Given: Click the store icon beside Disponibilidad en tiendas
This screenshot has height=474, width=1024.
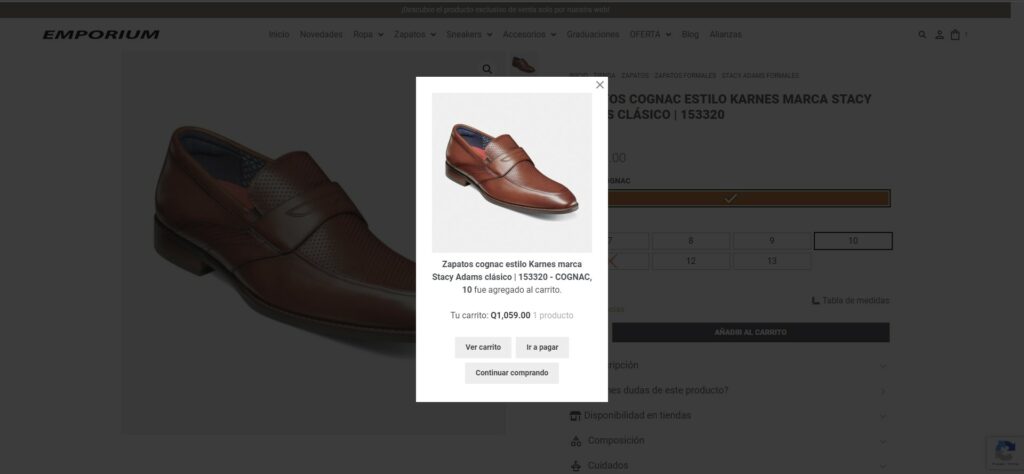Looking at the screenshot, I should tap(575, 416).
